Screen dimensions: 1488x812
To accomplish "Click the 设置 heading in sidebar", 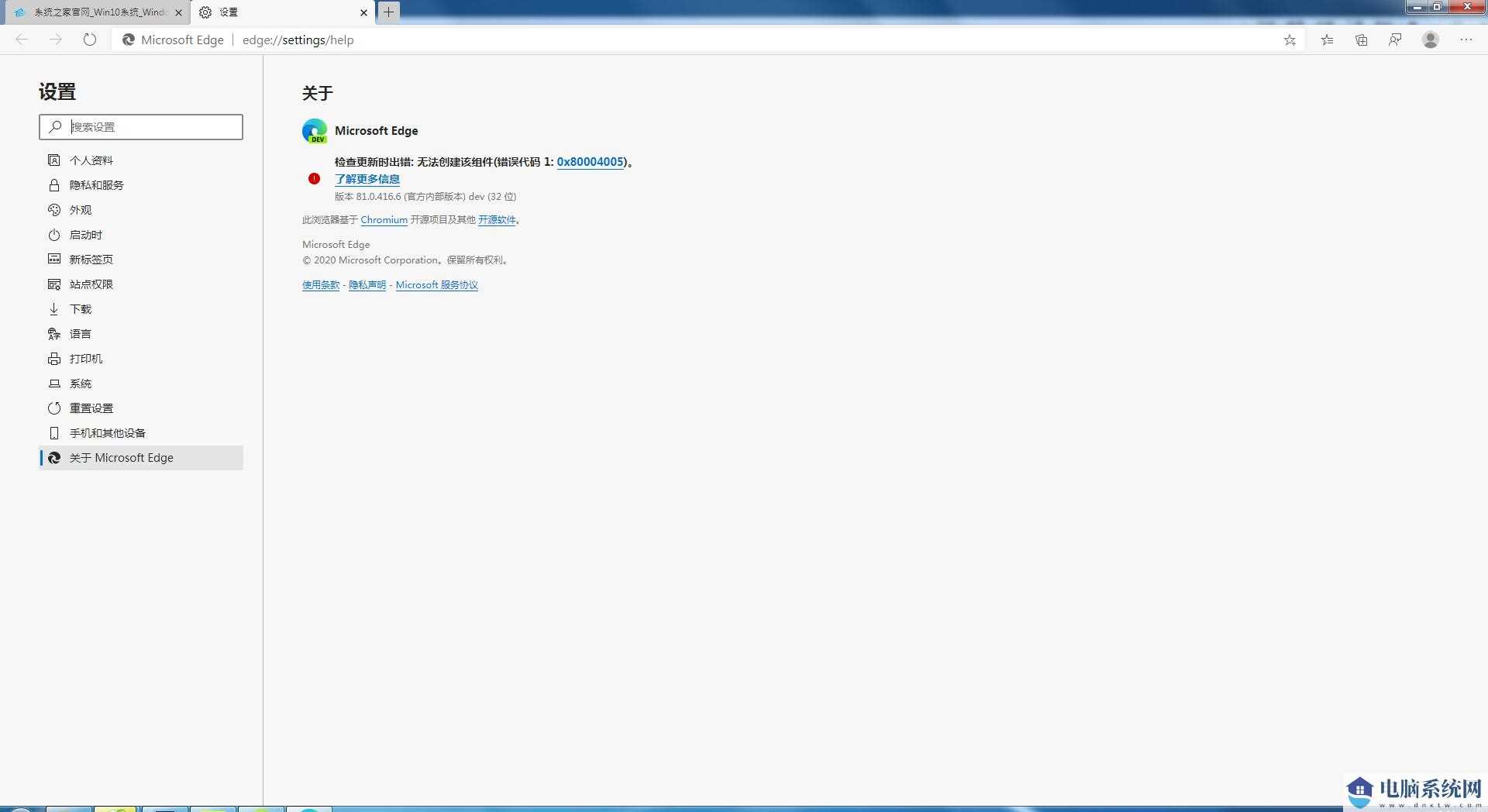I will click(x=57, y=91).
